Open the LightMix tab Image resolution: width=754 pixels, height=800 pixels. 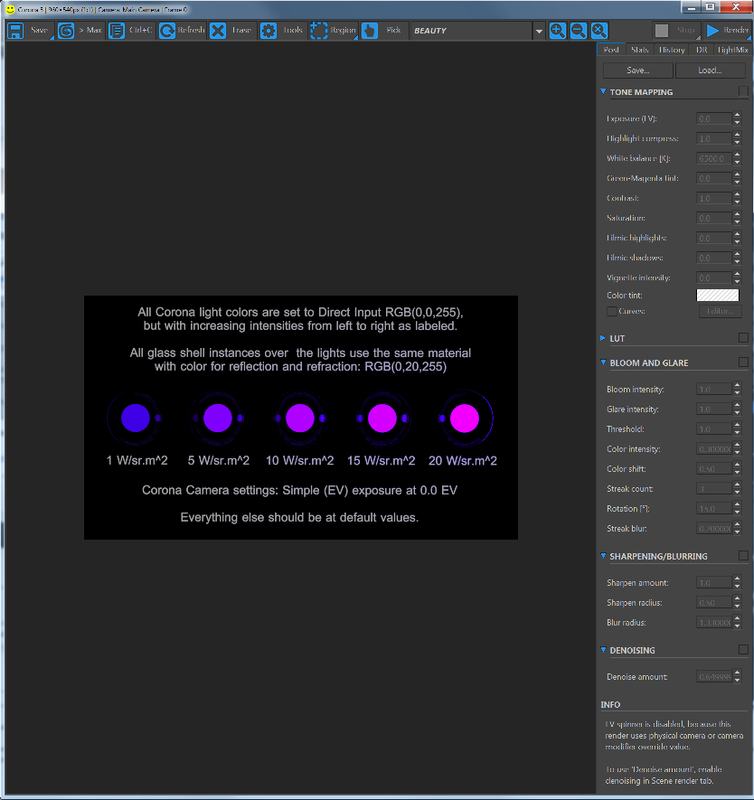pyautogui.click(x=733, y=49)
